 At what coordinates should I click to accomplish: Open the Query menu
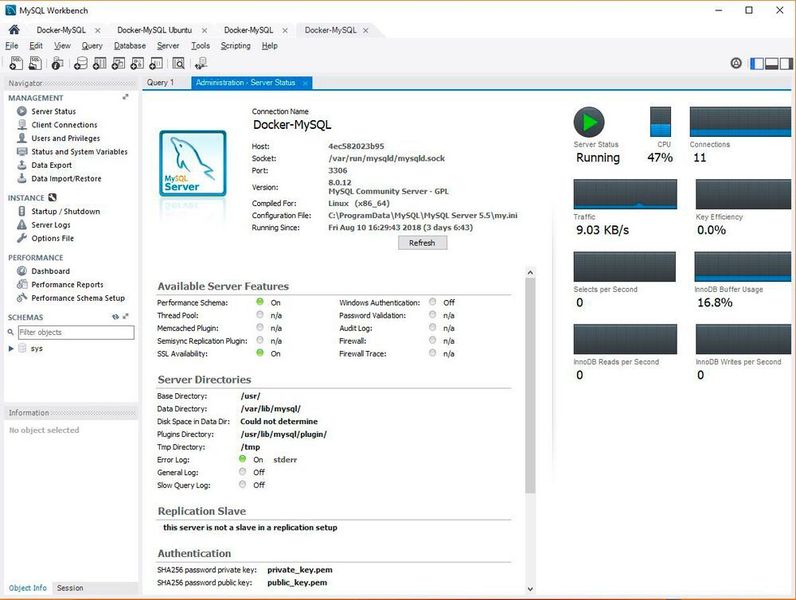[x=92, y=46]
